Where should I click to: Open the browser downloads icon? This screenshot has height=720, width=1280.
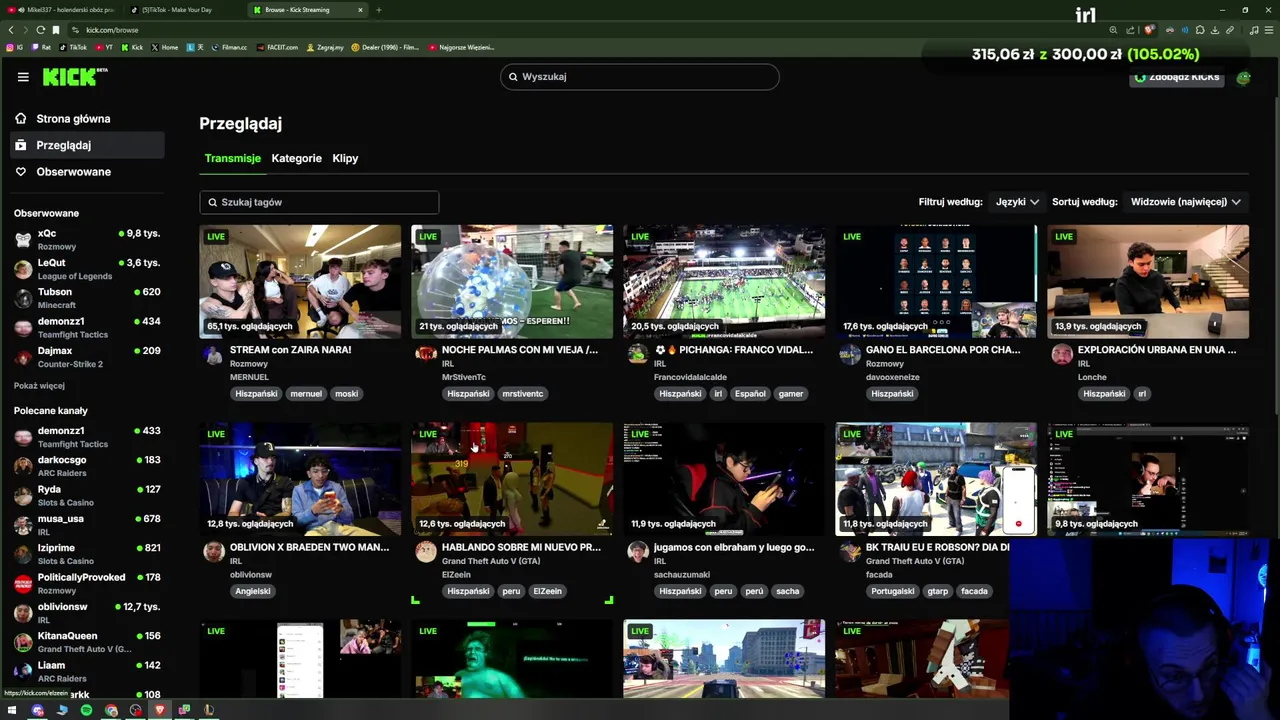(1215, 30)
